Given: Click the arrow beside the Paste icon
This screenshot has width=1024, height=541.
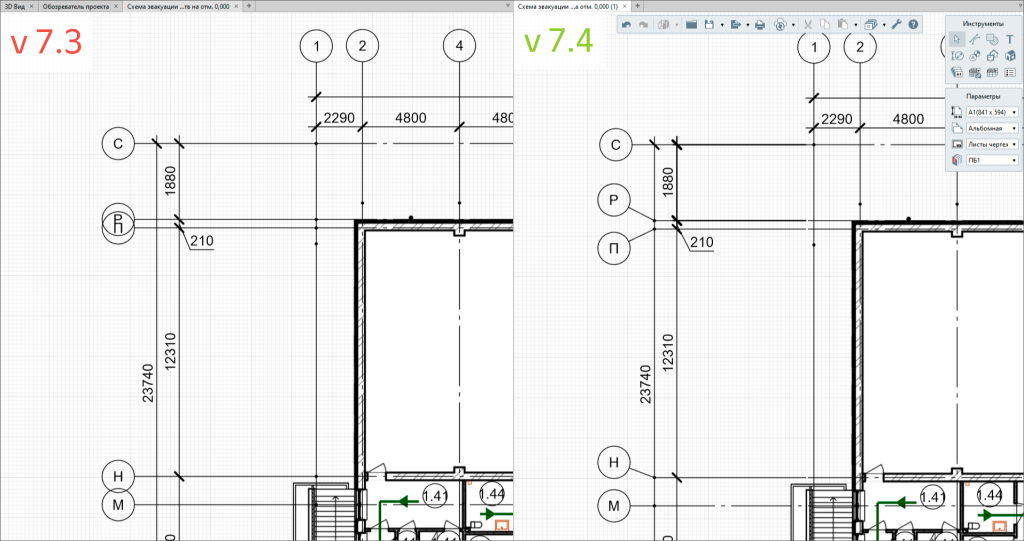Looking at the screenshot, I should (x=856, y=24).
